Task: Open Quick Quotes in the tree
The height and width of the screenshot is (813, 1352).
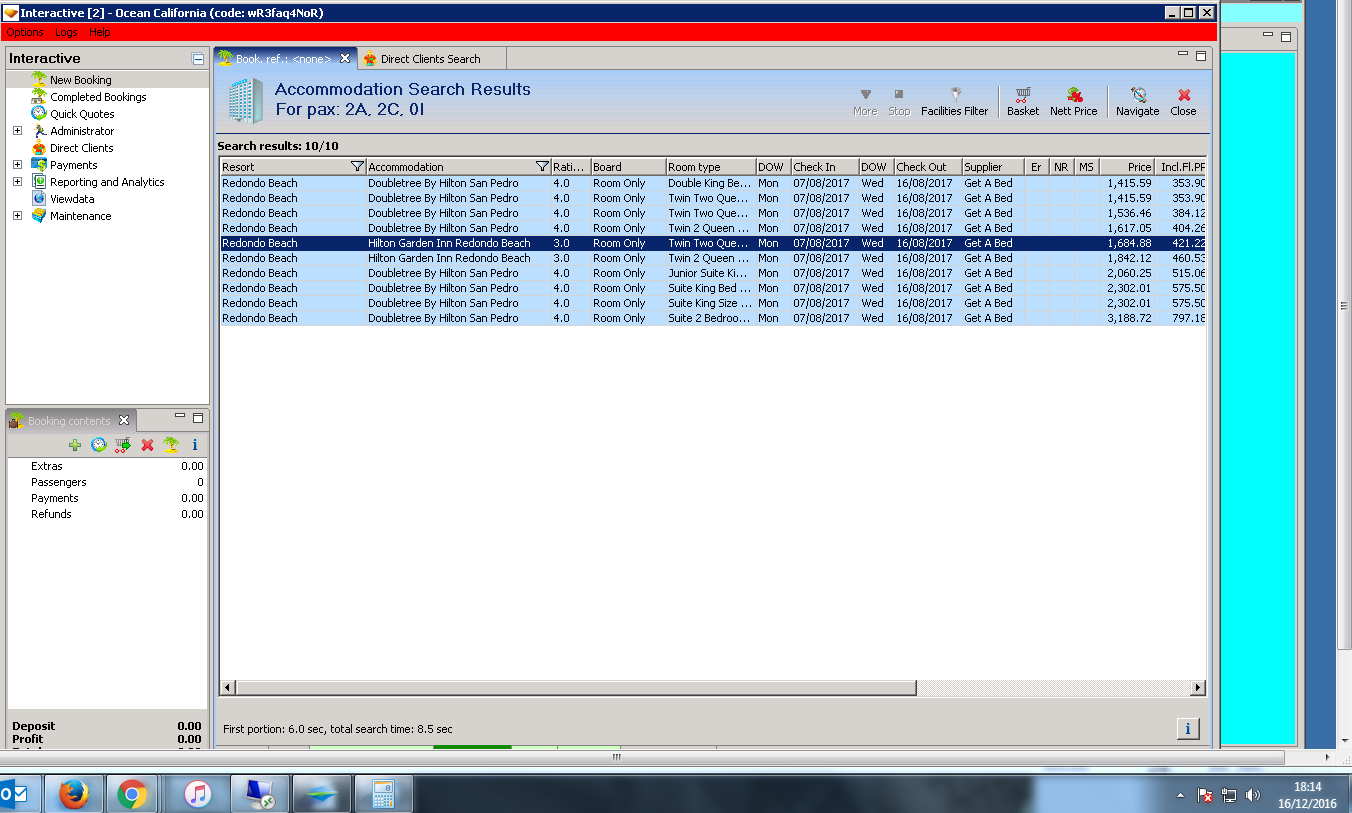Action: pyautogui.click(x=82, y=114)
